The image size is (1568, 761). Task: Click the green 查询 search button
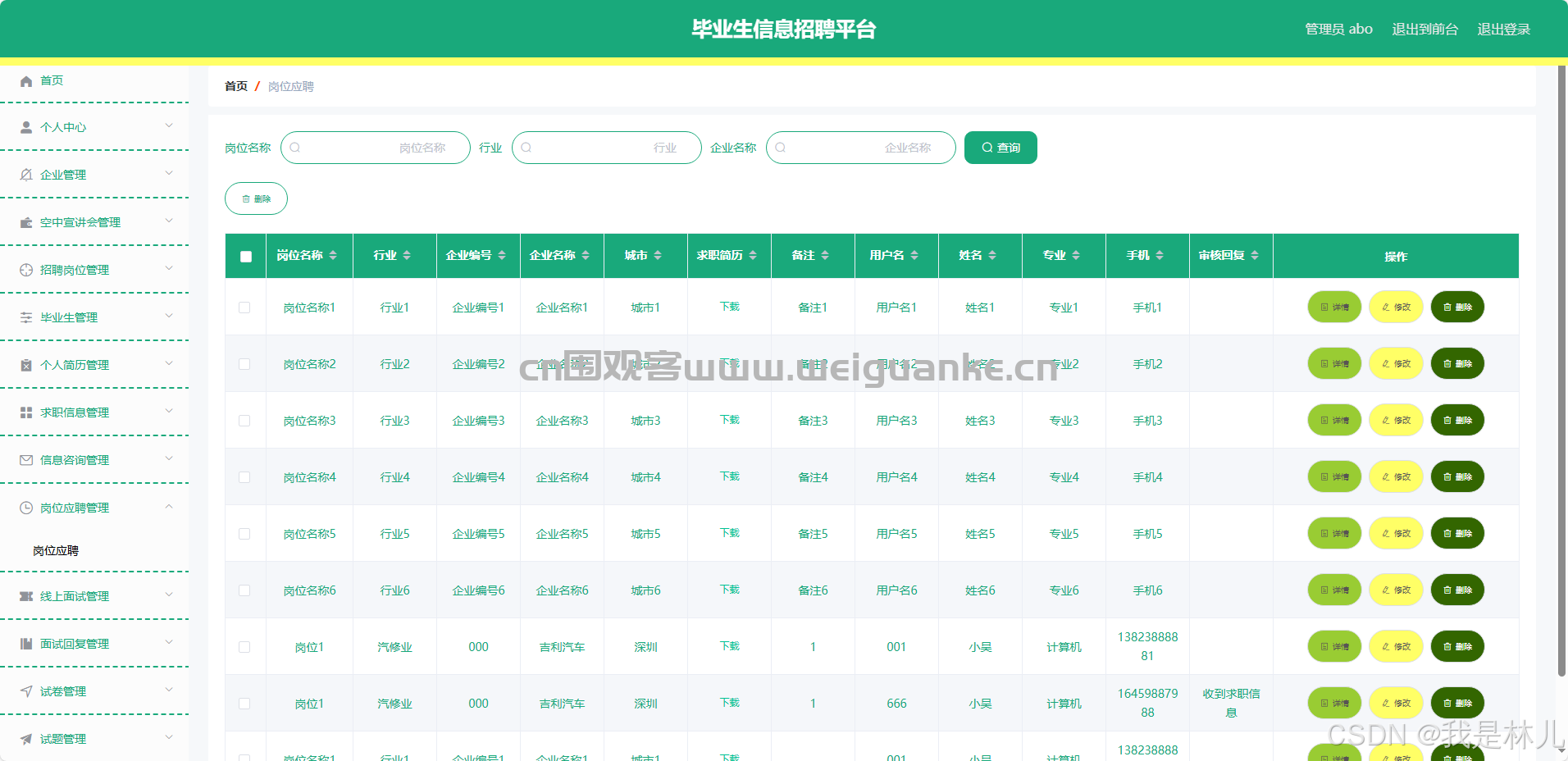point(1001,148)
